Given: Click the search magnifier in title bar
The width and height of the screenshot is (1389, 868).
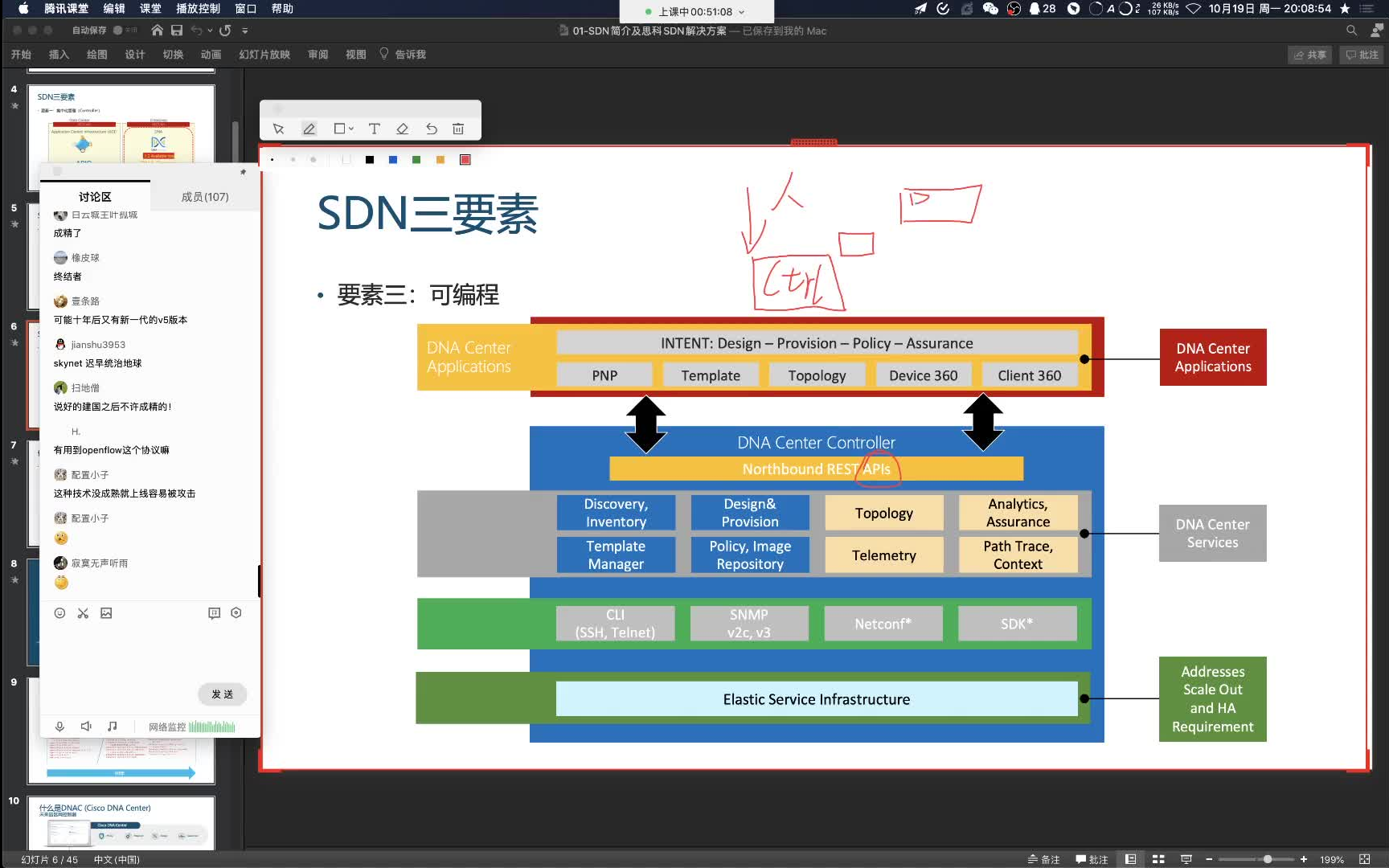Looking at the screenshot, I should pyautogui.click(x=1351, y=31).
